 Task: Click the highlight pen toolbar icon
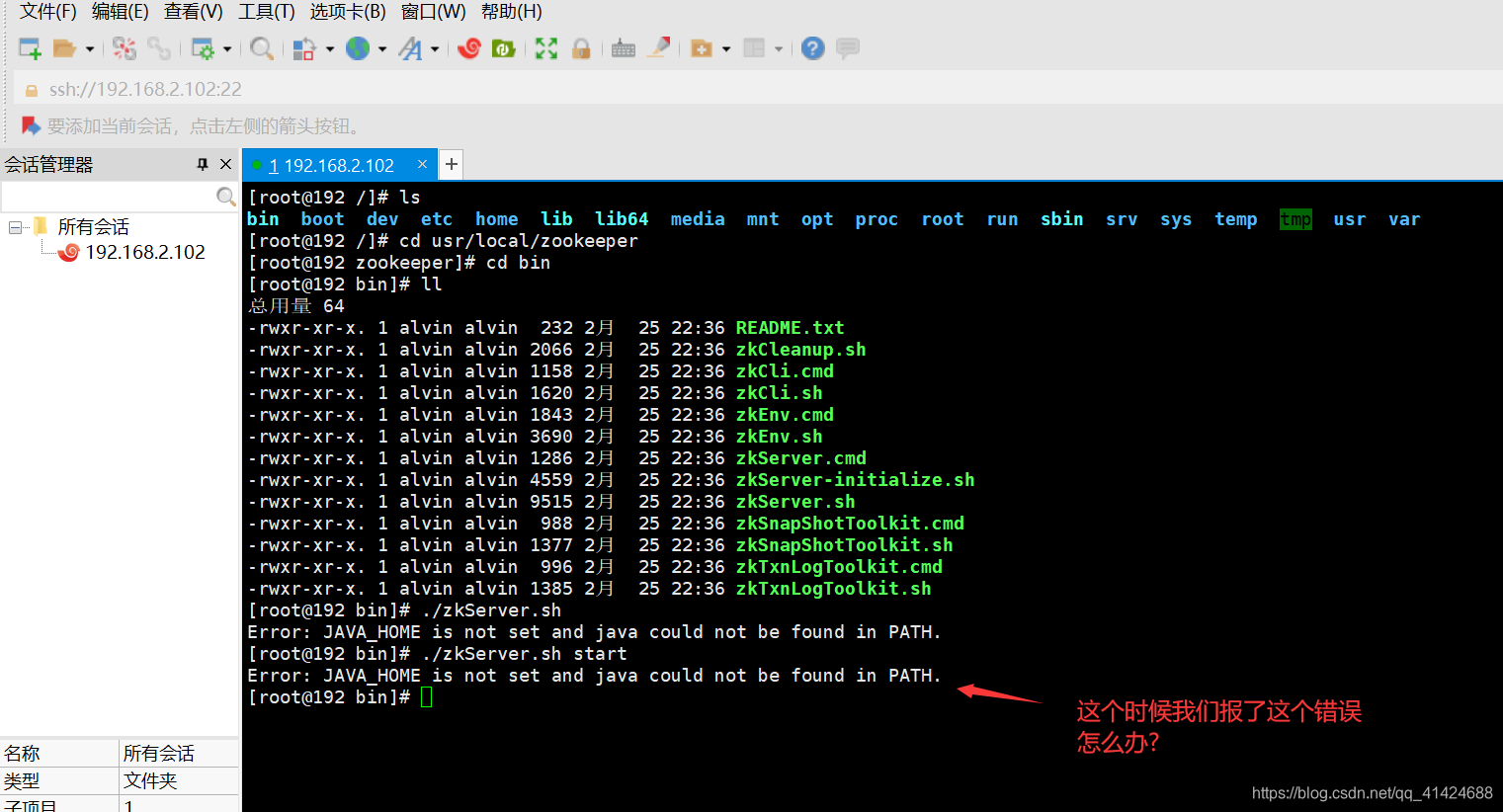pyautogui.click(x=659, y=47)
